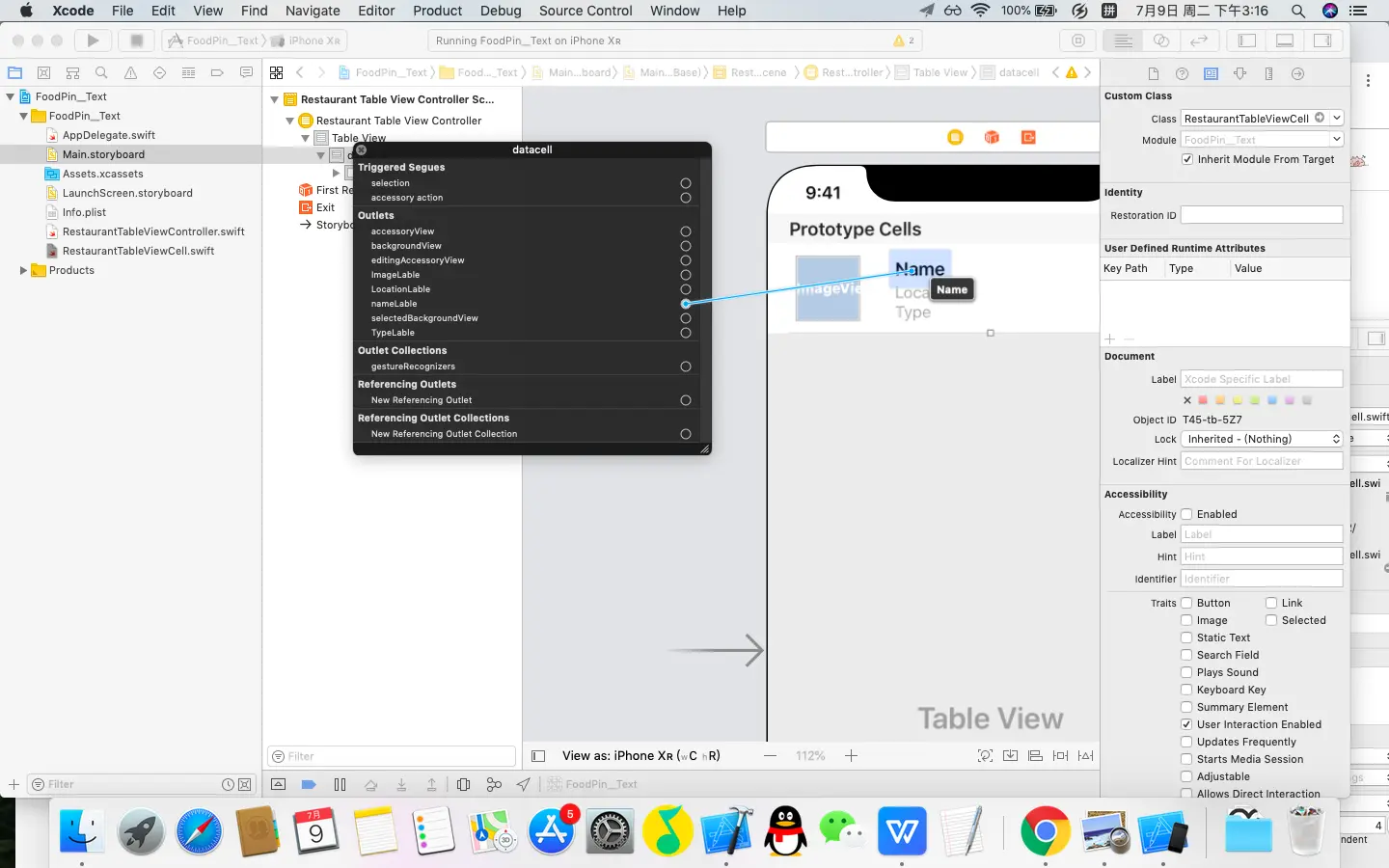Show the Issue navigator
Image resolution: width=1389 pixels, height=868 pixels.
[130, 73]
